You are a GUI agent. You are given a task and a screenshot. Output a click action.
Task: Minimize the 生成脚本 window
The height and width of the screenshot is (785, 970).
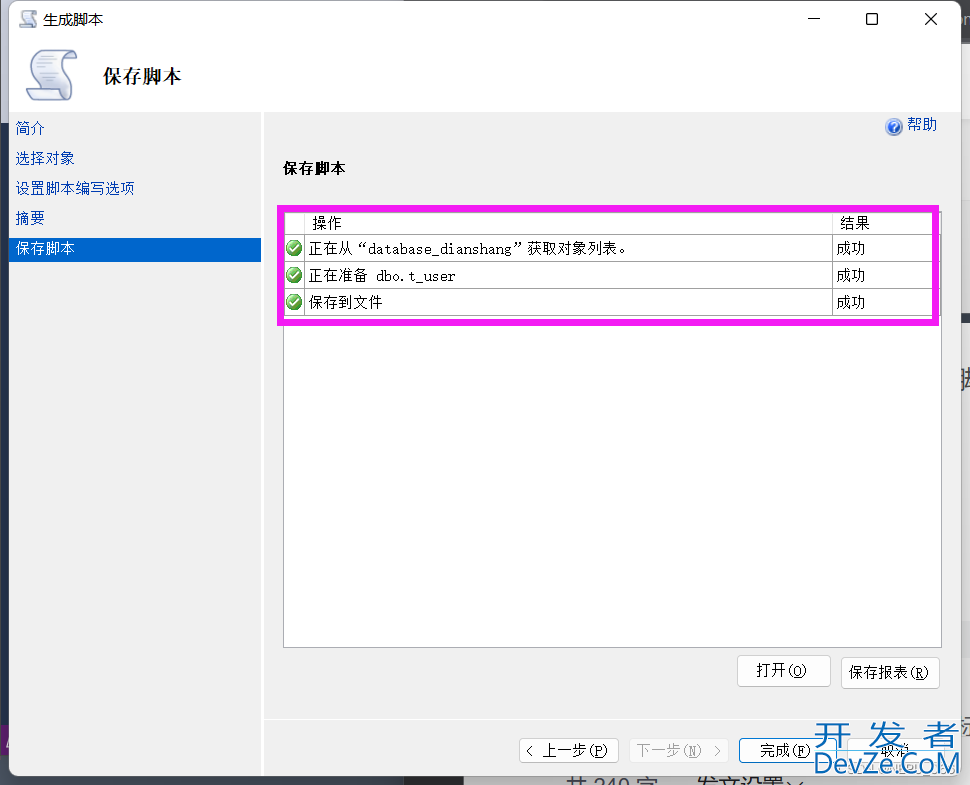814,19
